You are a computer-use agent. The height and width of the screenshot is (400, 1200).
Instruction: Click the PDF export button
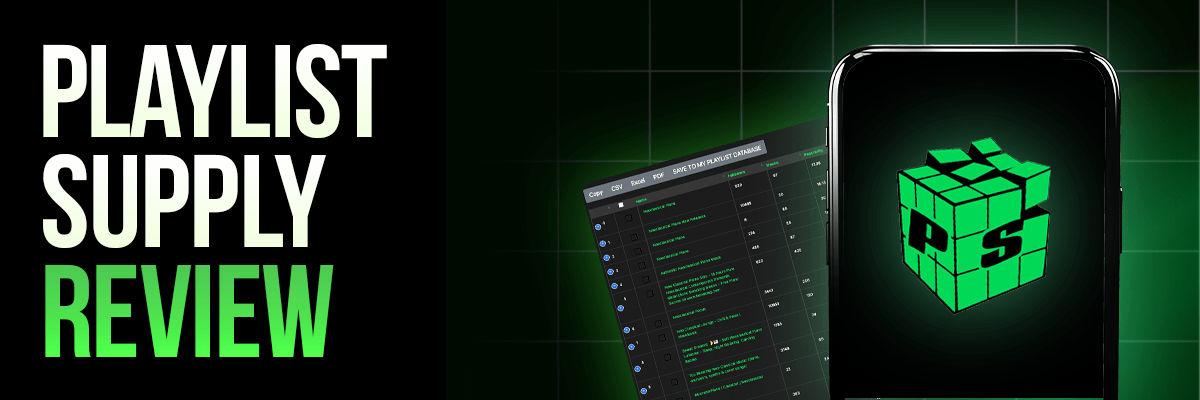[658, 176]
